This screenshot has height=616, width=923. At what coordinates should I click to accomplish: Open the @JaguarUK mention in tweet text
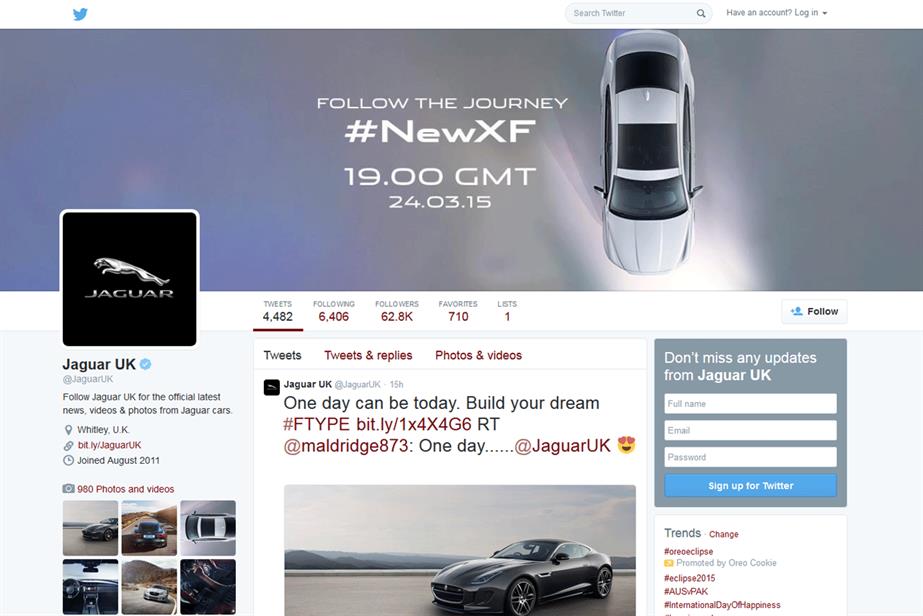coord(563,446)
